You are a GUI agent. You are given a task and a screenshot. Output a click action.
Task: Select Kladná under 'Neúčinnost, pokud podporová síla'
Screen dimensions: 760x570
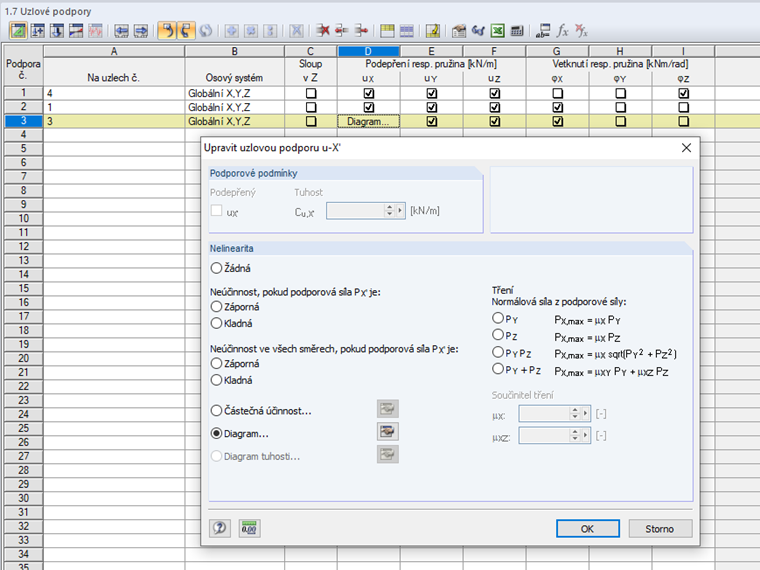click(x=216, y=323)
